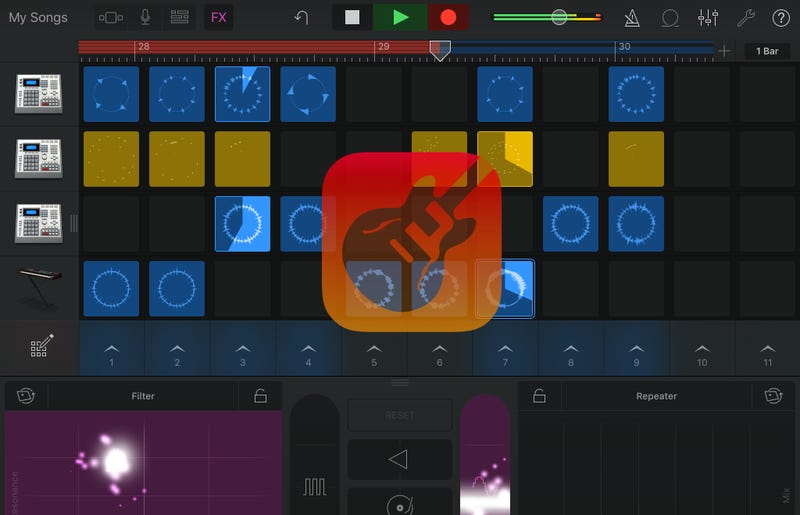The height and width of the screenshot is (515, 800).
Task: Open the Loop Browser icon
Action: tap(670, 18)
